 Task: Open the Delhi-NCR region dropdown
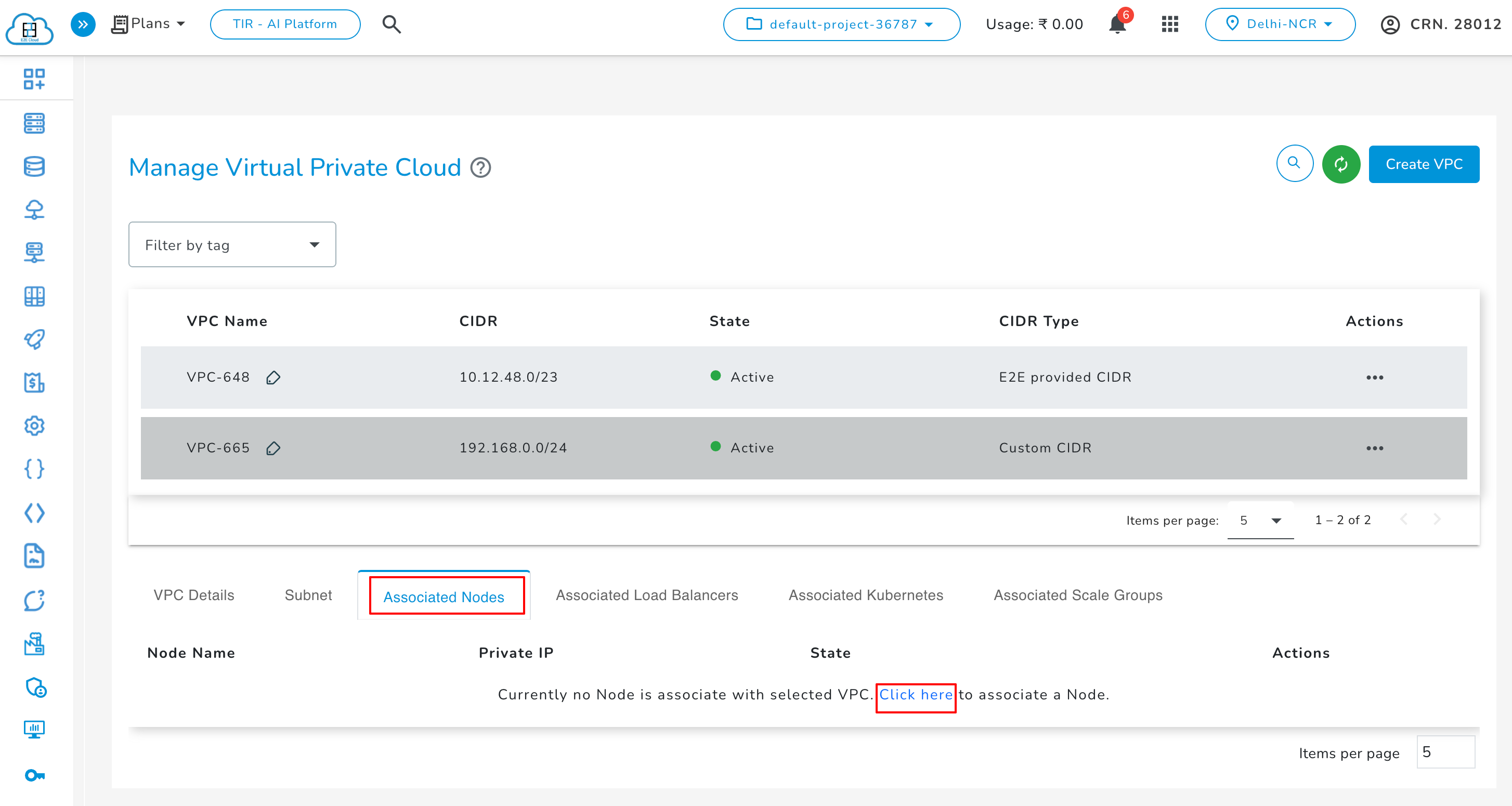coord(1280,24)
